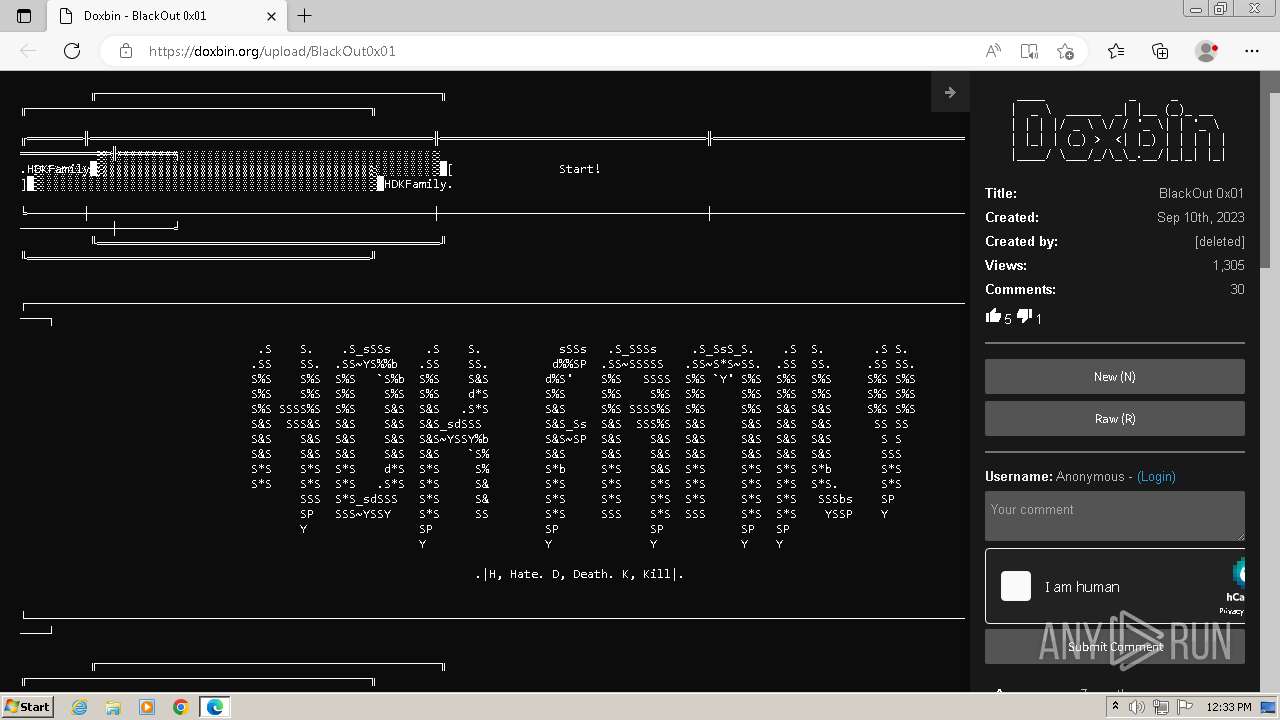Open tab actions menu icon

point(24,16)
